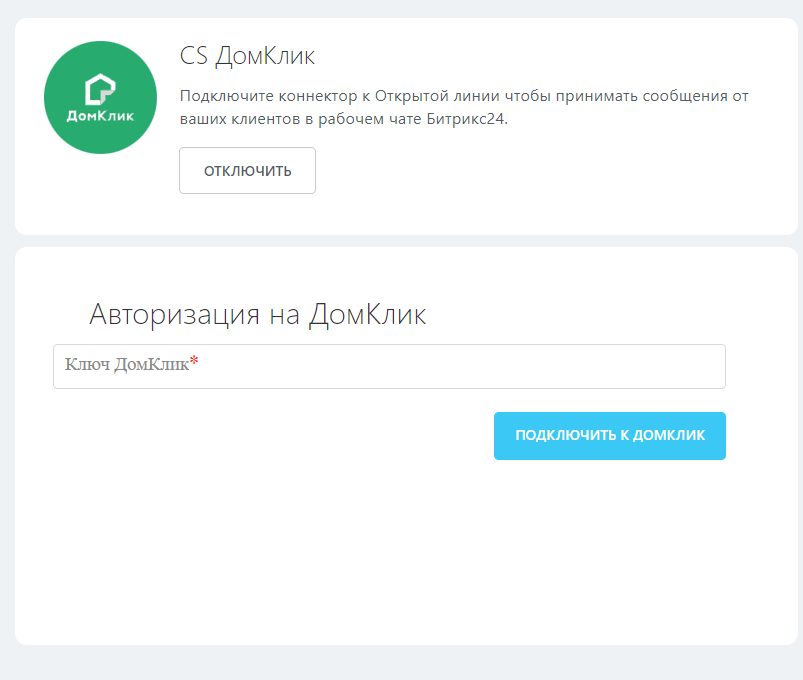Click the letters CS in the title
The height and width of the screenshot is (680, 803).
point(193,55)
